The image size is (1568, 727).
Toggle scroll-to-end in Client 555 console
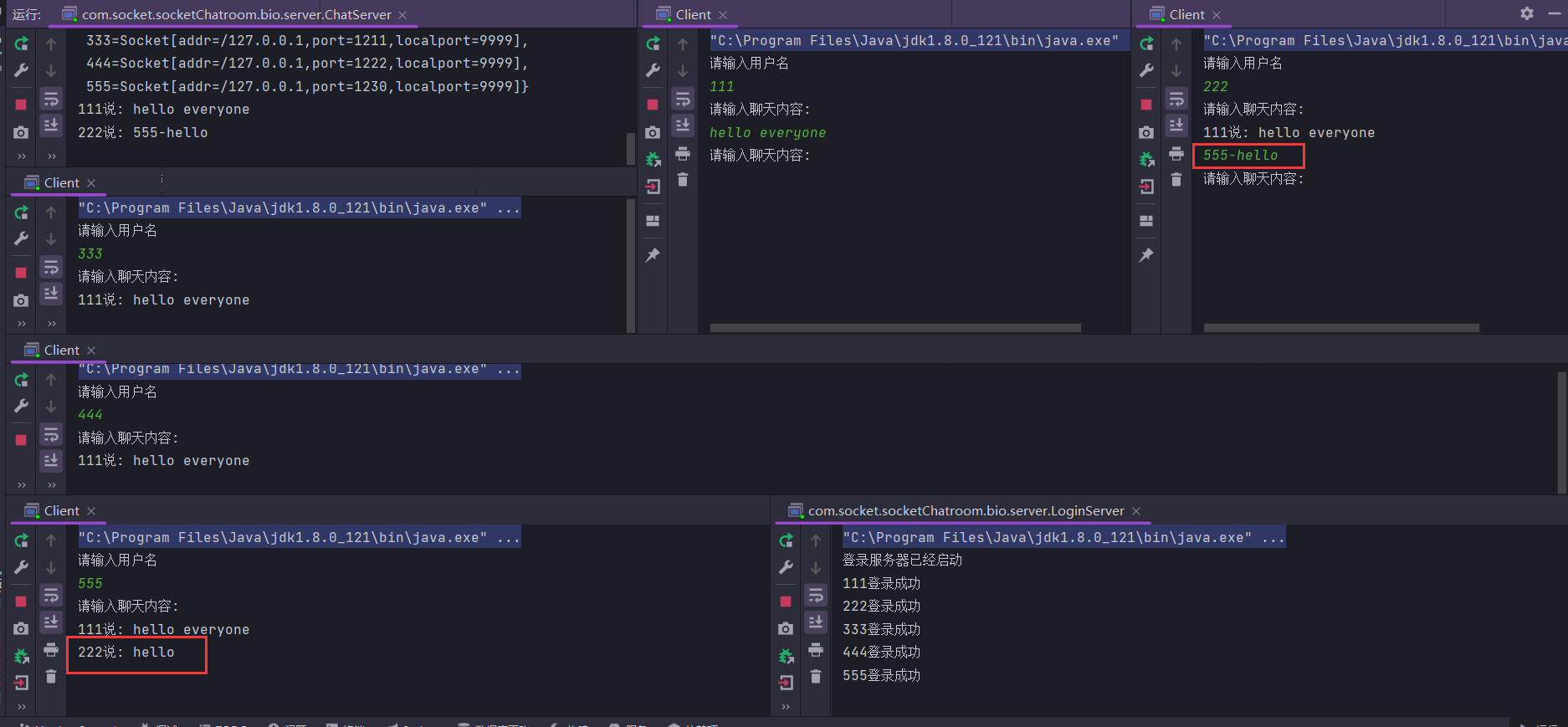pos(51,622)
